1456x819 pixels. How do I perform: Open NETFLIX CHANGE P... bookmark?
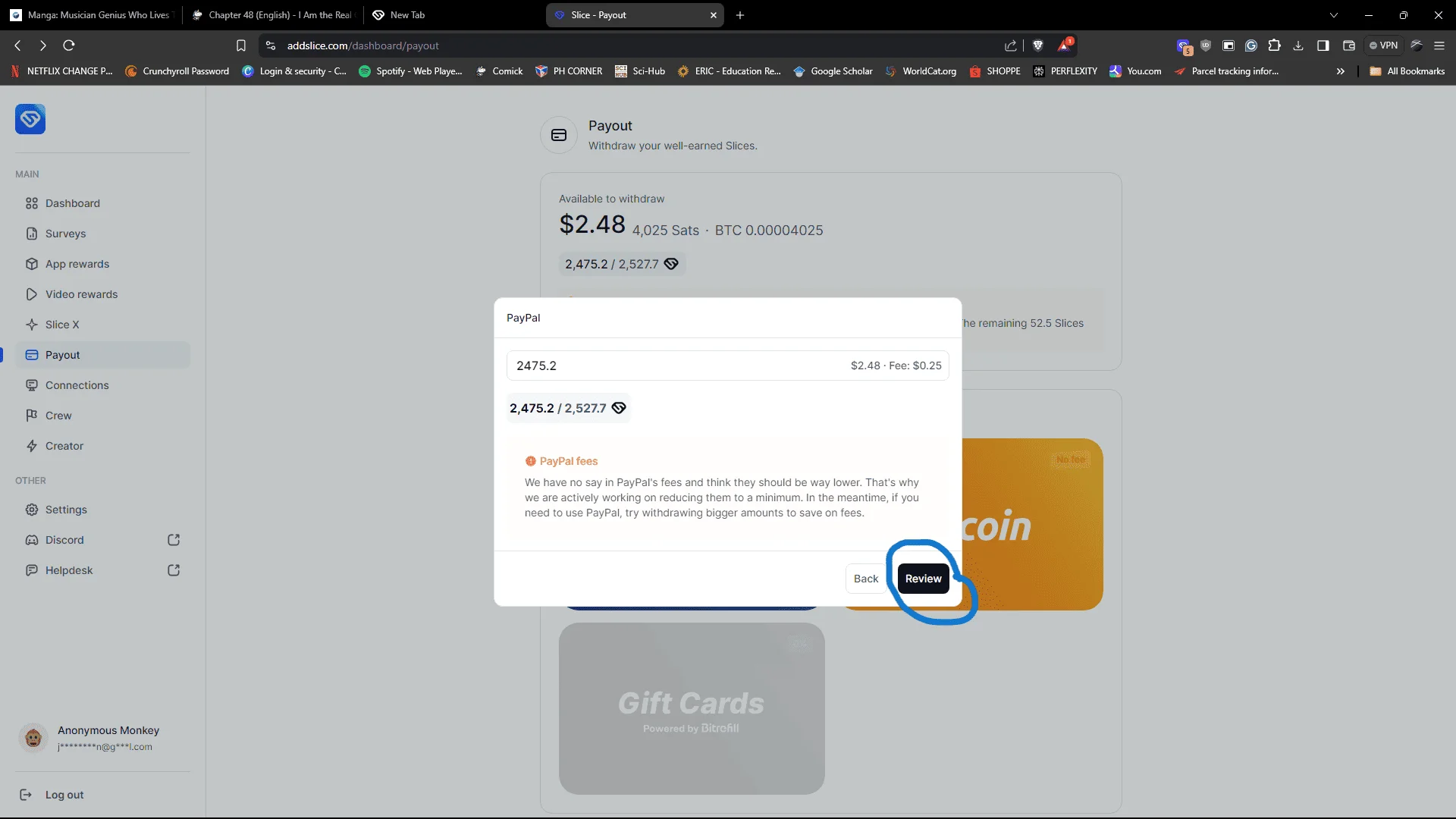[61, 71]
